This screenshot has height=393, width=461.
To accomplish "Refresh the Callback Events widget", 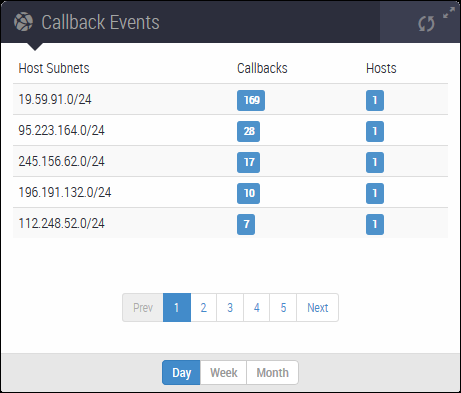I will point(426,24).
